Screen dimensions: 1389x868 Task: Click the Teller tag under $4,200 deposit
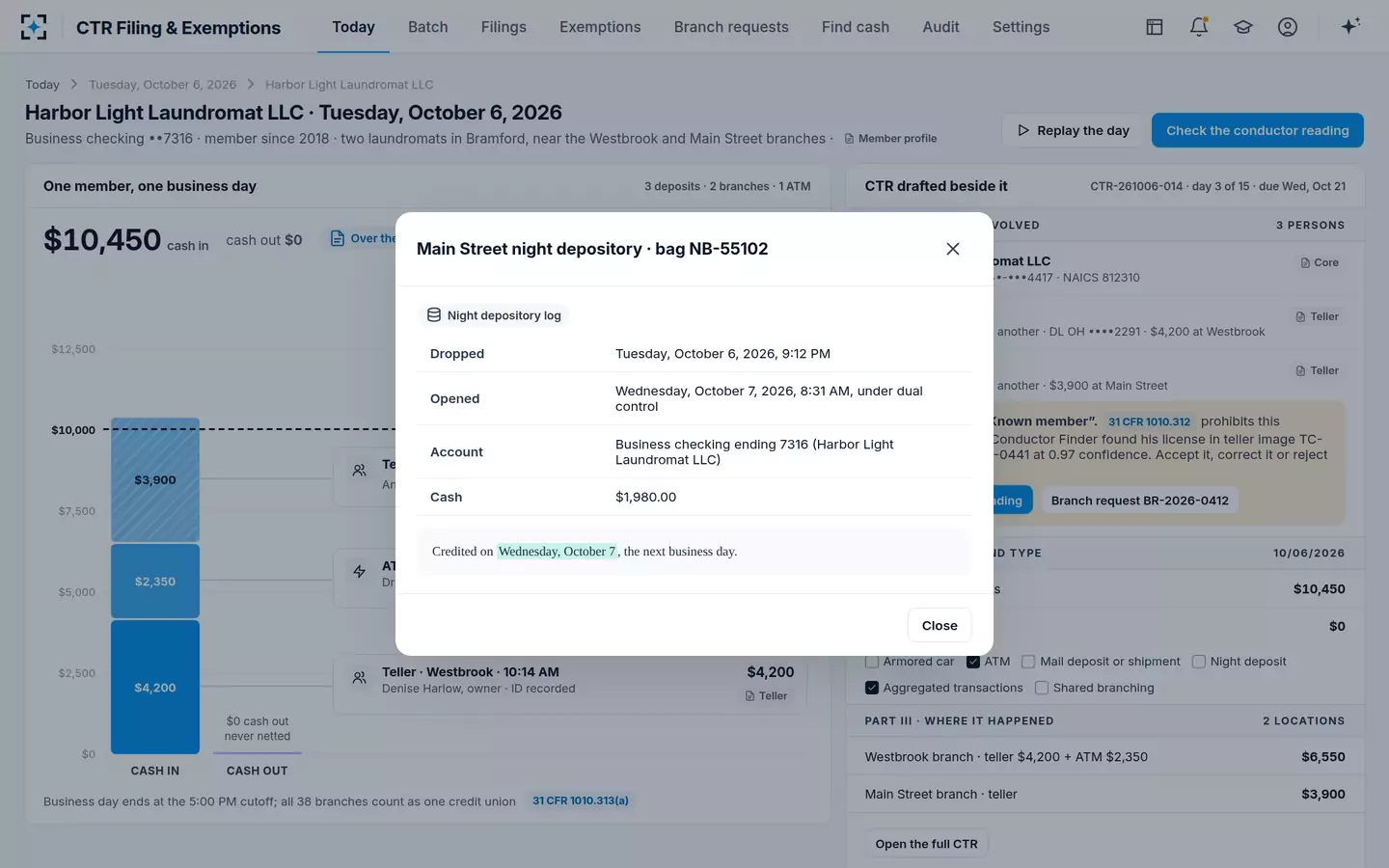tap(767, 695)
